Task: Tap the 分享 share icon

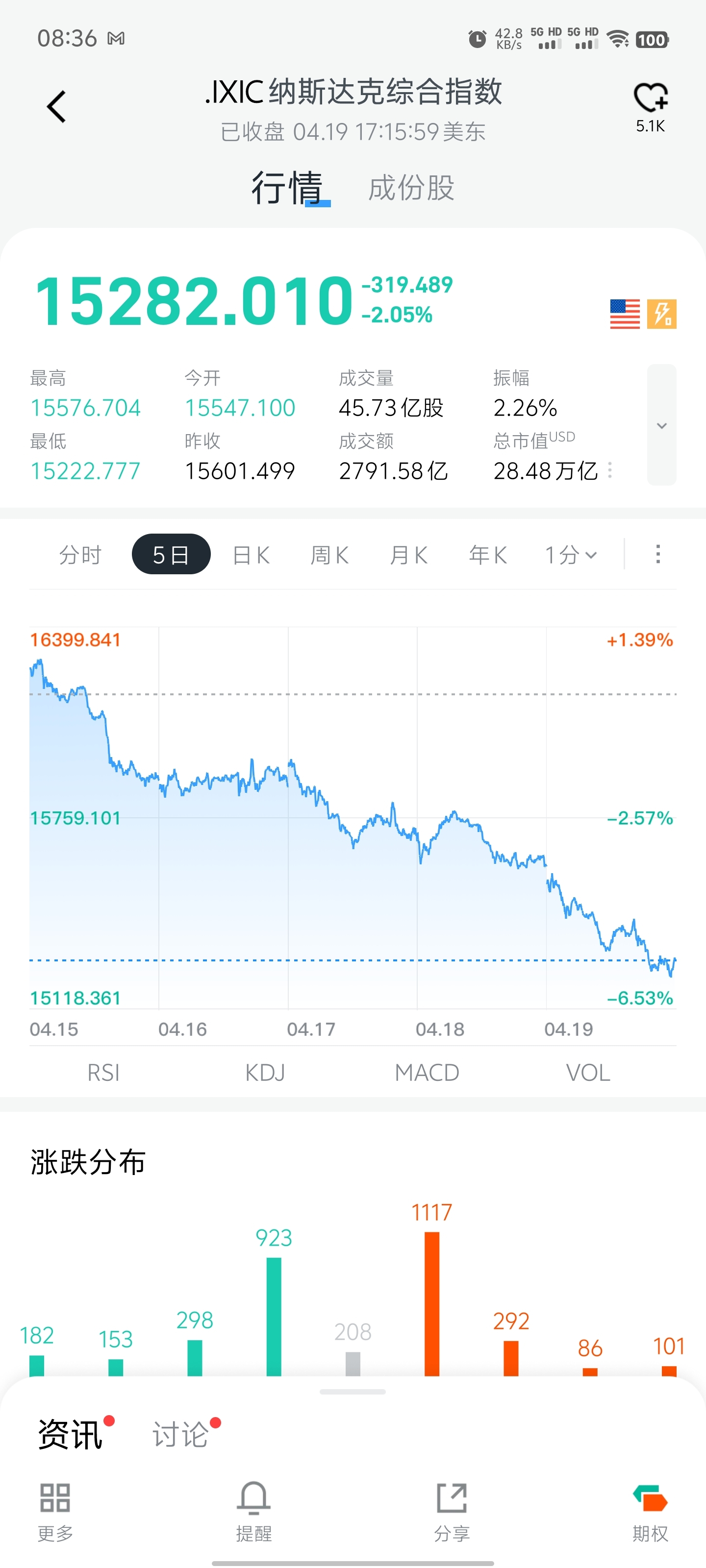Action: point(452,1498)
